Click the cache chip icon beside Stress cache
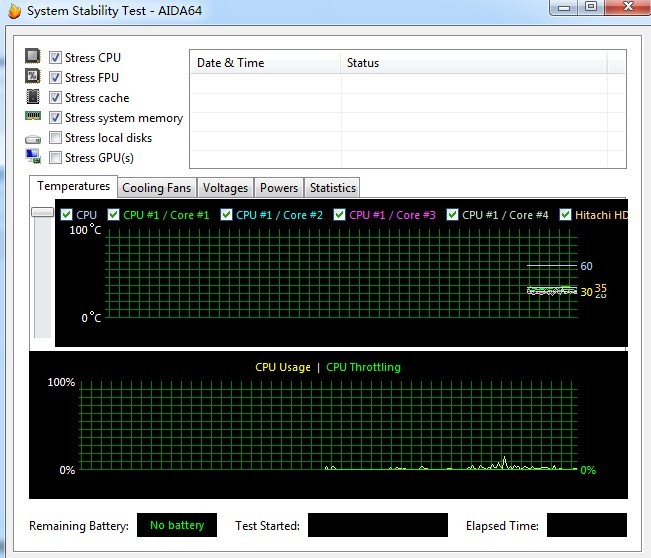The height and width of the screenshot is (558, 651). point(33,96)
